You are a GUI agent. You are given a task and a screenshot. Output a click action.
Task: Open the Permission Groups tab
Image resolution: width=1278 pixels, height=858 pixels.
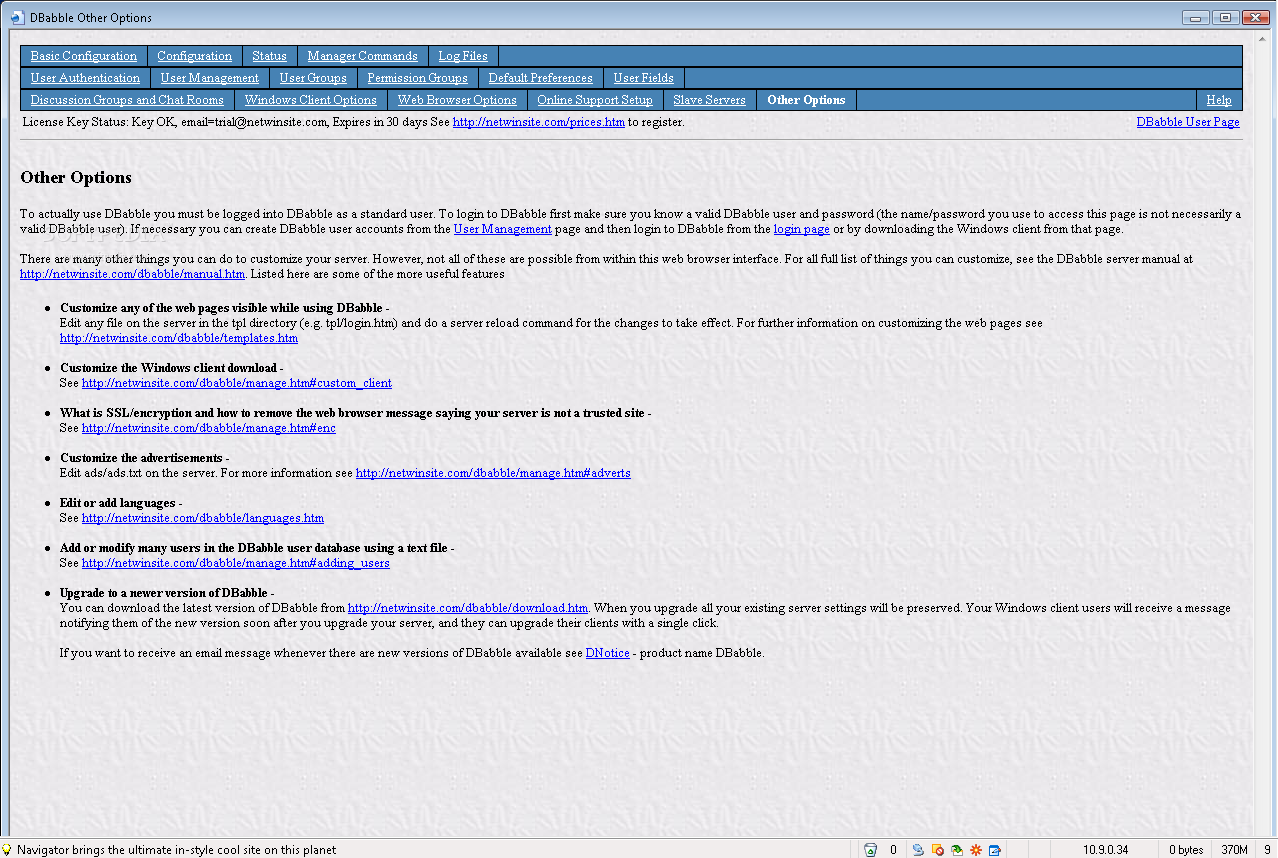point(417,78)
